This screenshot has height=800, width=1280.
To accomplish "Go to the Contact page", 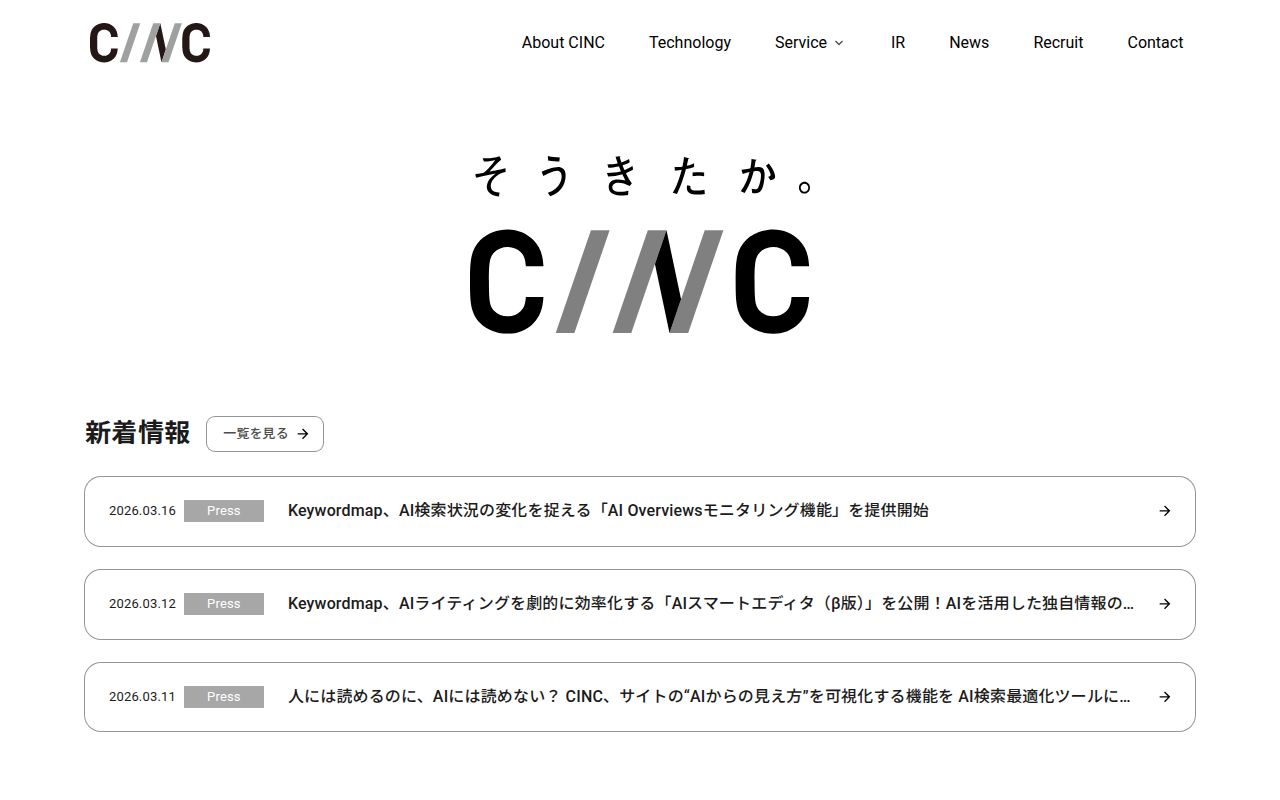I will tap(1155, 42).
